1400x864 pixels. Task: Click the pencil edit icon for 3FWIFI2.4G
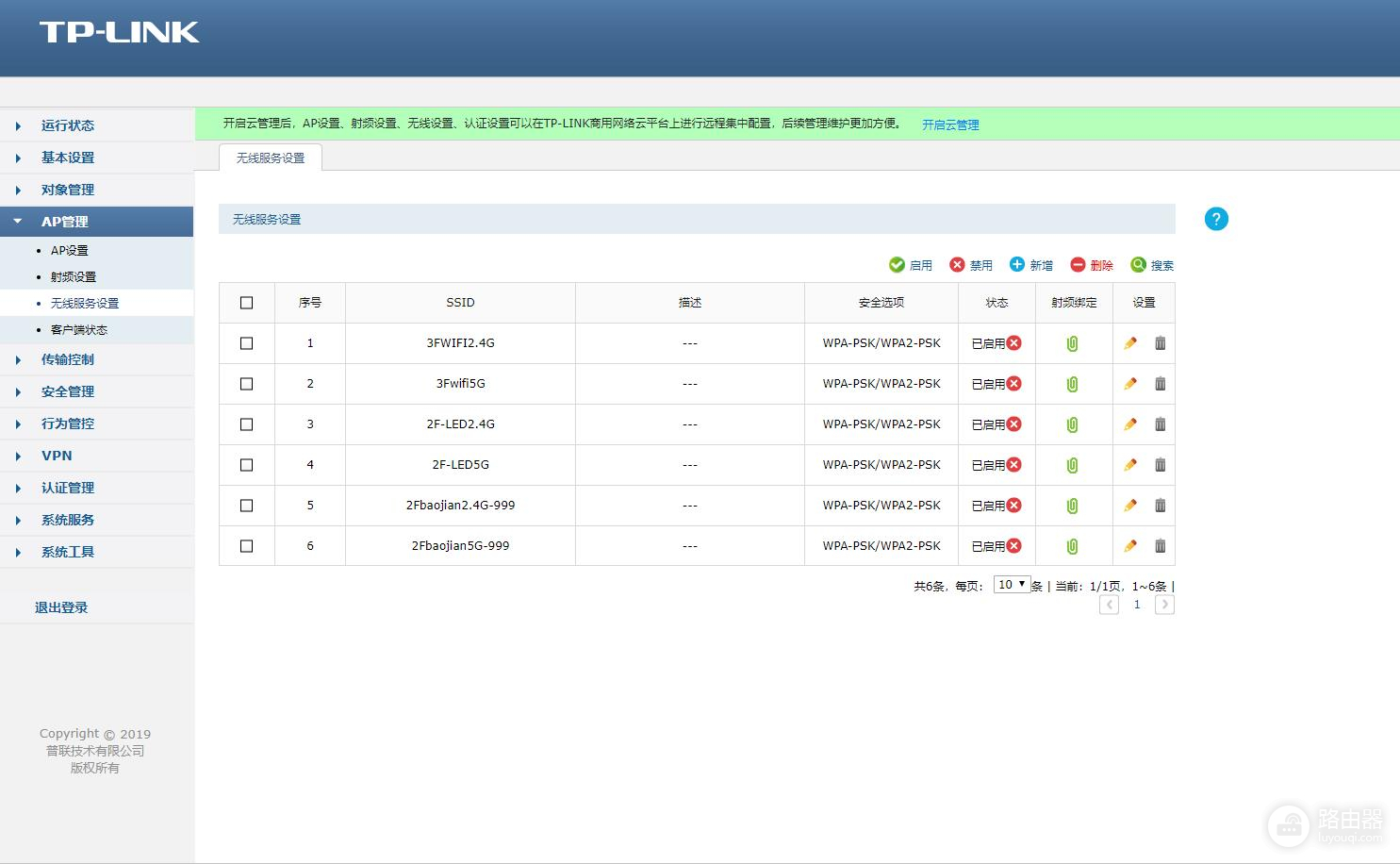click(1130, 343)
